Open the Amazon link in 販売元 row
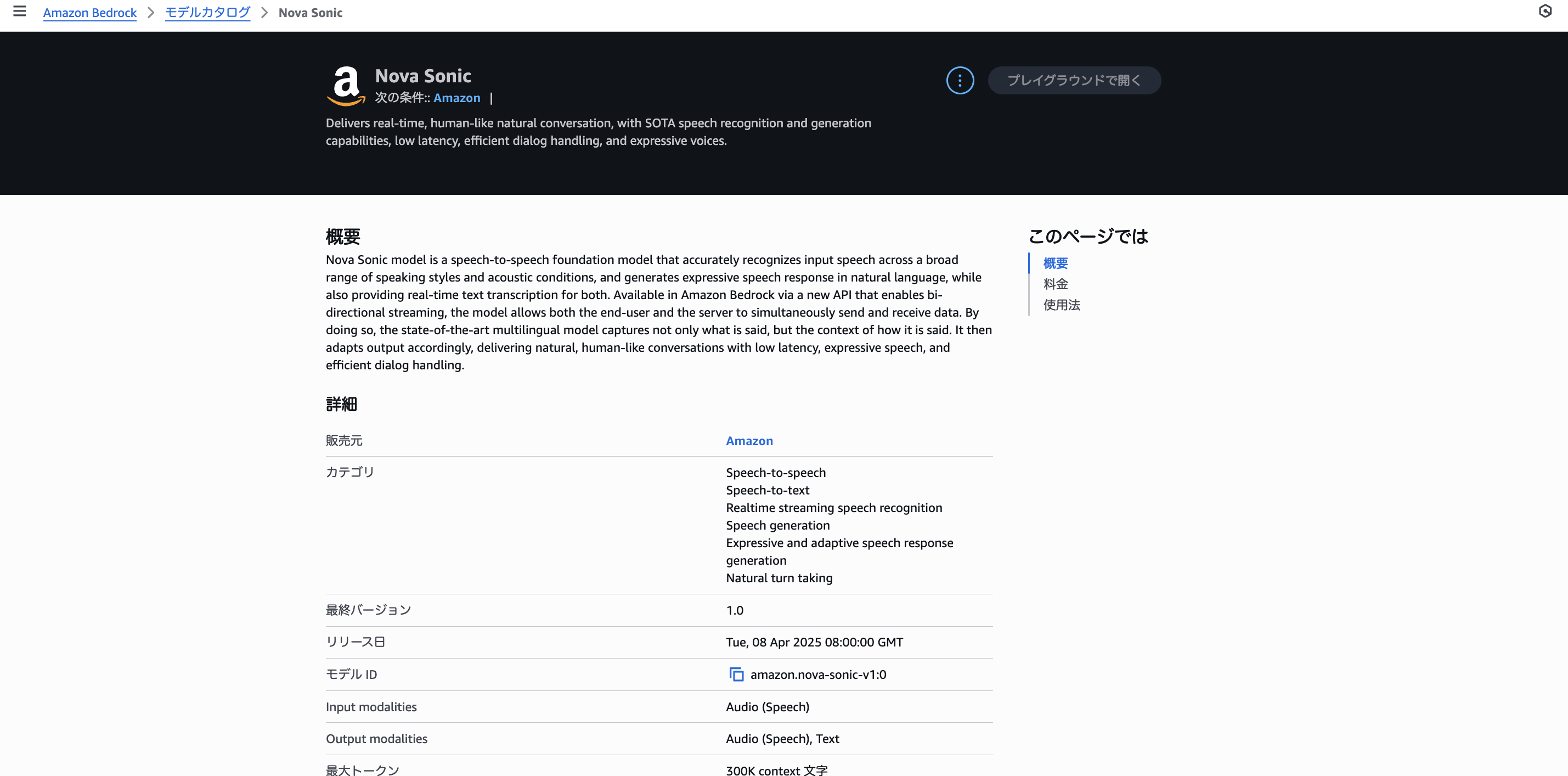Viewport: 1568px width, 776px height. 749,441
